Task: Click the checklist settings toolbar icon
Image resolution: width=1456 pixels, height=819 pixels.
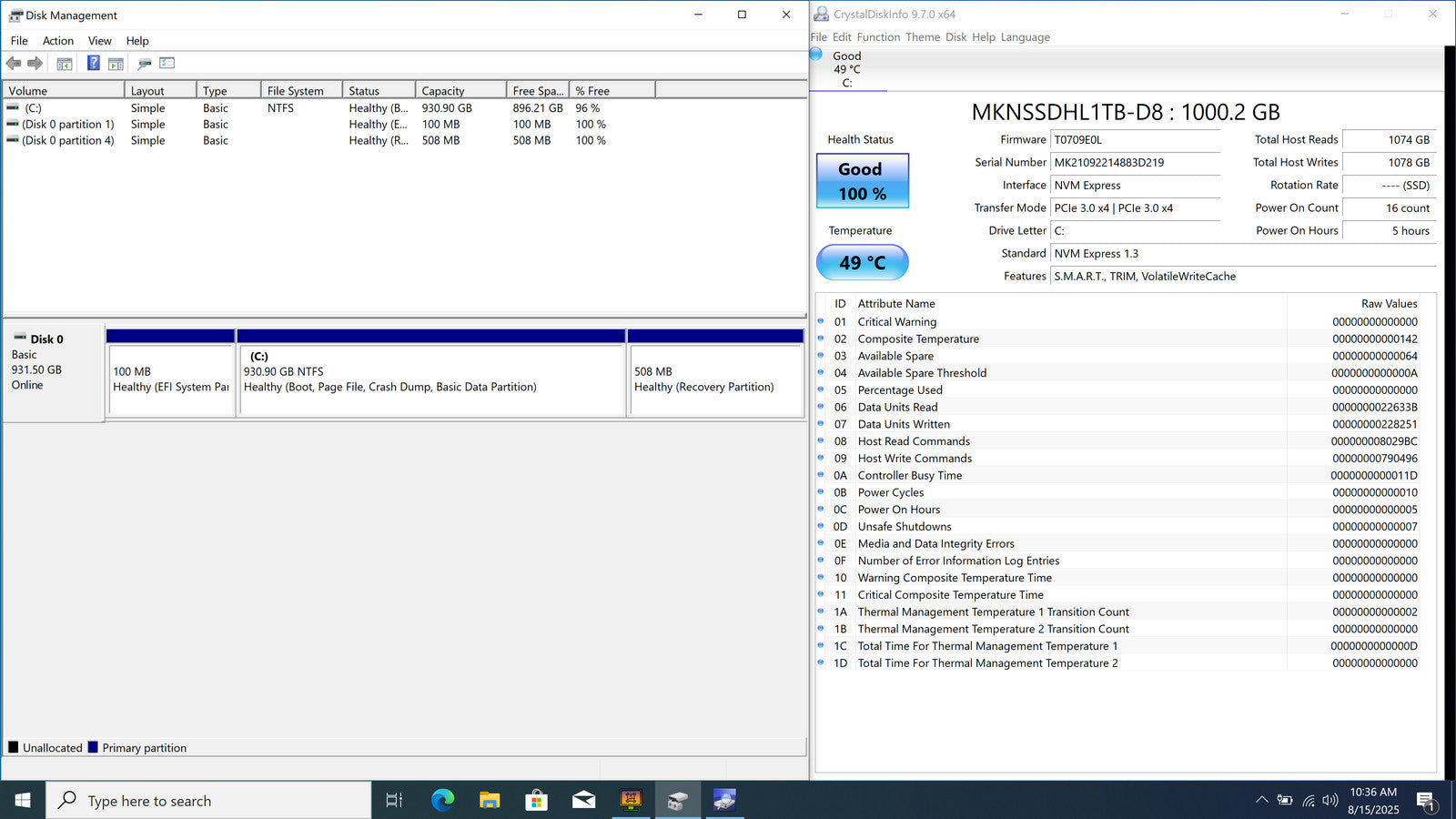Action: click(167, 63)
